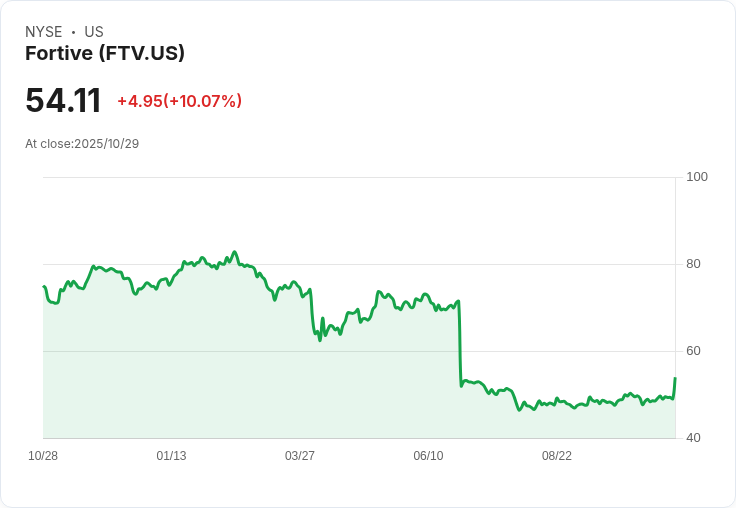The width and height of the screenshot is (736, 508).
Task: Click the NYSE exchange label
Action: pos(43,32)
